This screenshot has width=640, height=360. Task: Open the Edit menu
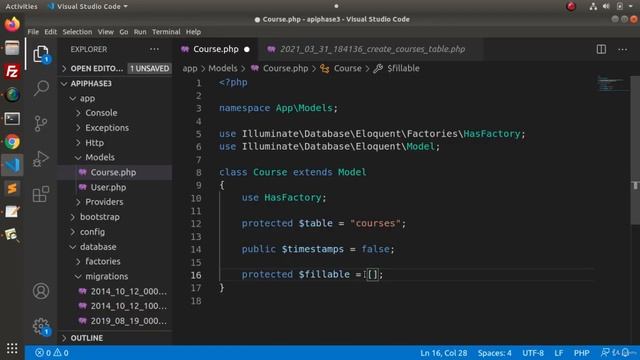(x=50, y=32)
